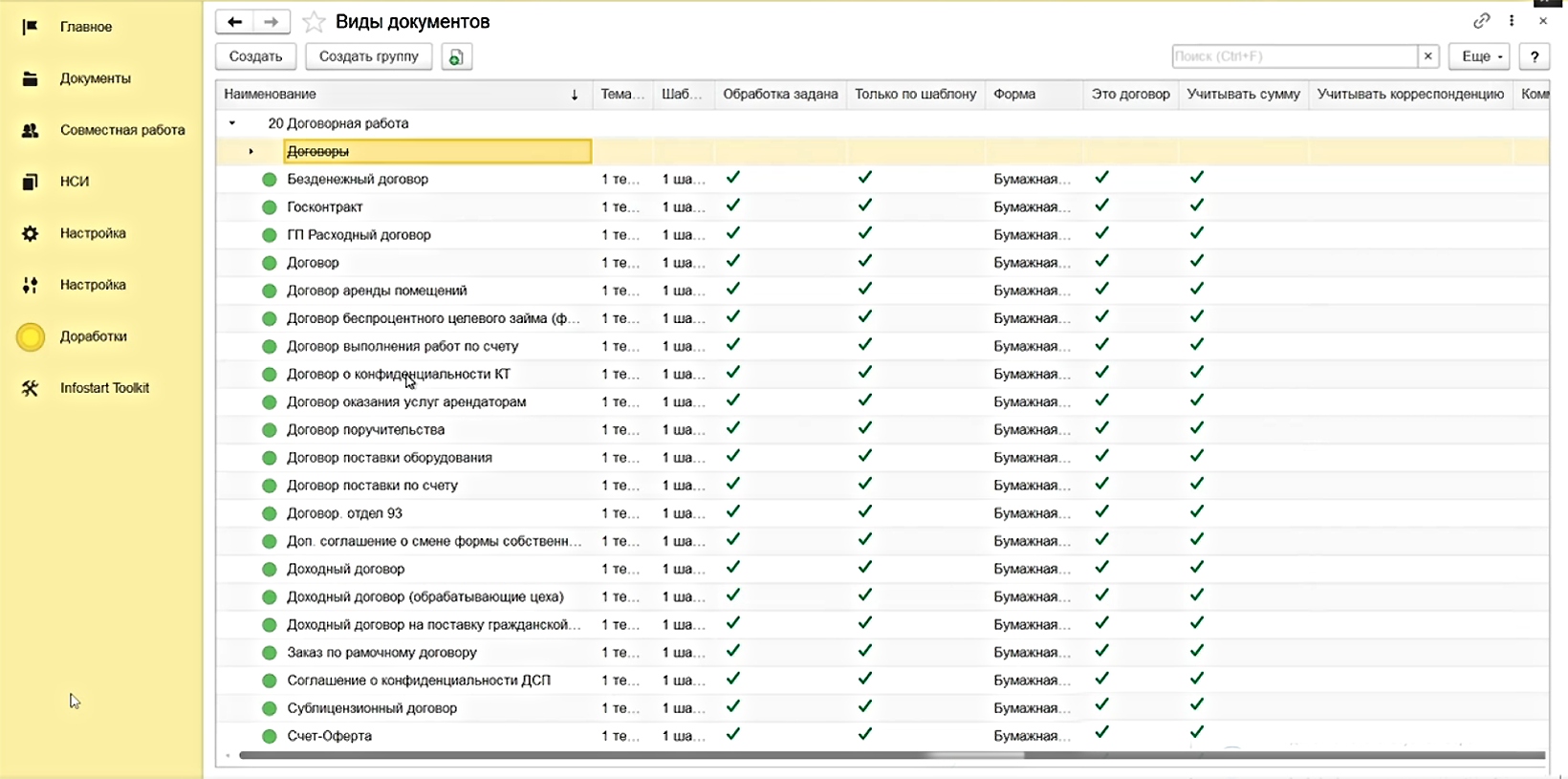This screenshot has height=779, width=1568.
Task: Click the Создать button
Action: click(x=255, y=56)
